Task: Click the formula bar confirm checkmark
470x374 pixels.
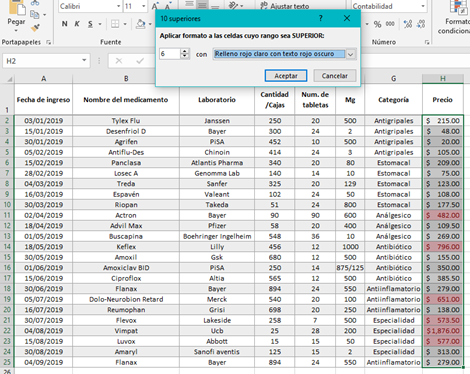Action: point(140,61)
